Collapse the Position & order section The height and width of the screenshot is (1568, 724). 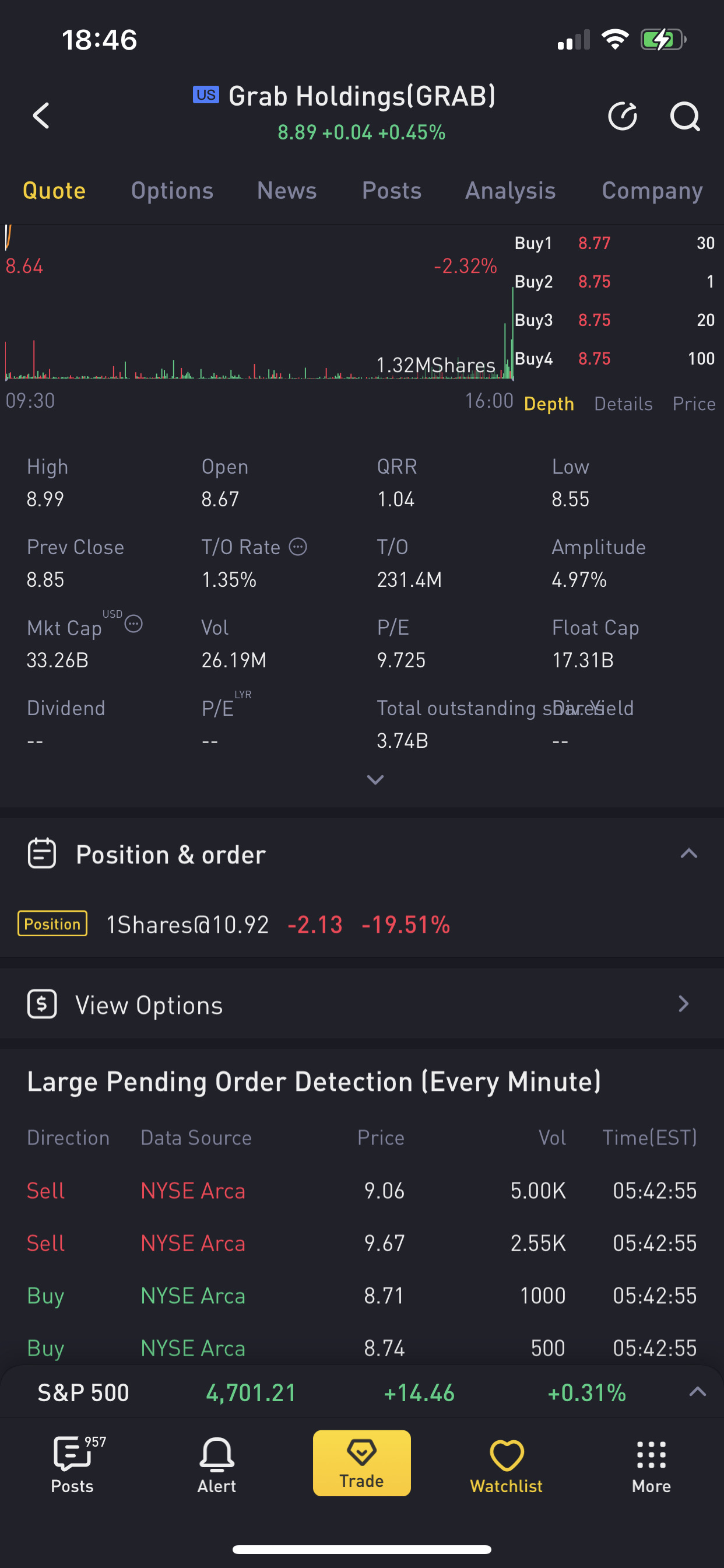(688, 853)
